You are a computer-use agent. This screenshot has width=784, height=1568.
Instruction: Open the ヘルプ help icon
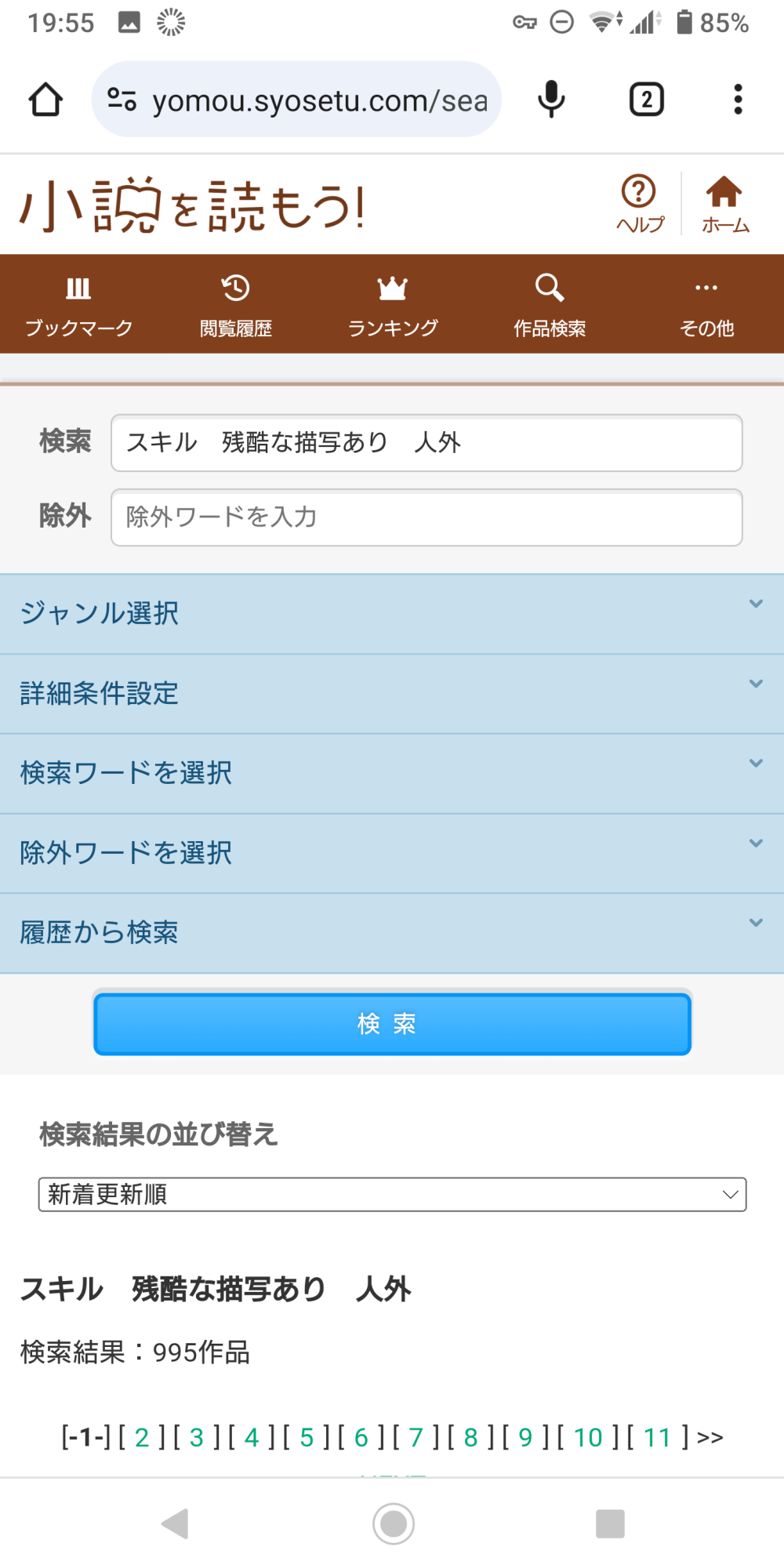click(640, 204)
